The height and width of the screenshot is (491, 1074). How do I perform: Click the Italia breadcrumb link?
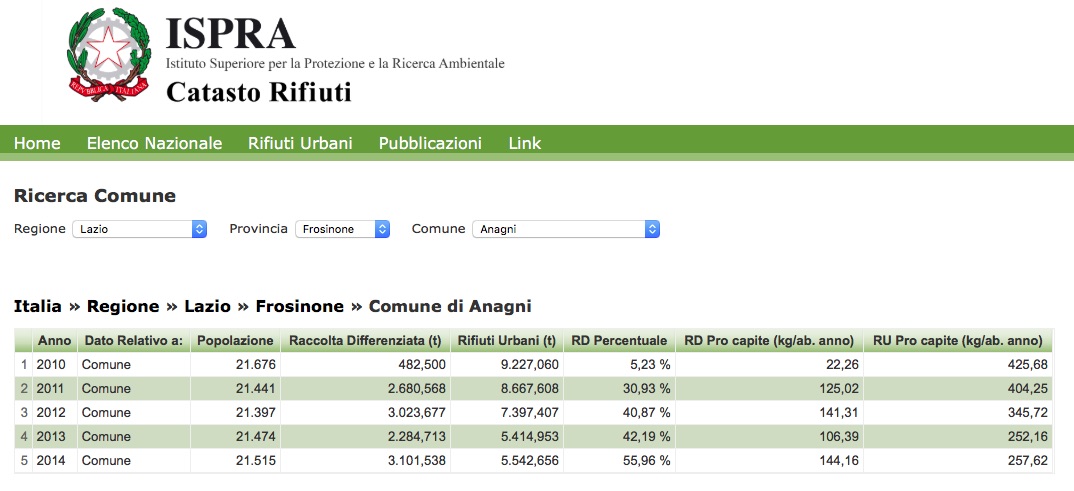pos(37,306)
